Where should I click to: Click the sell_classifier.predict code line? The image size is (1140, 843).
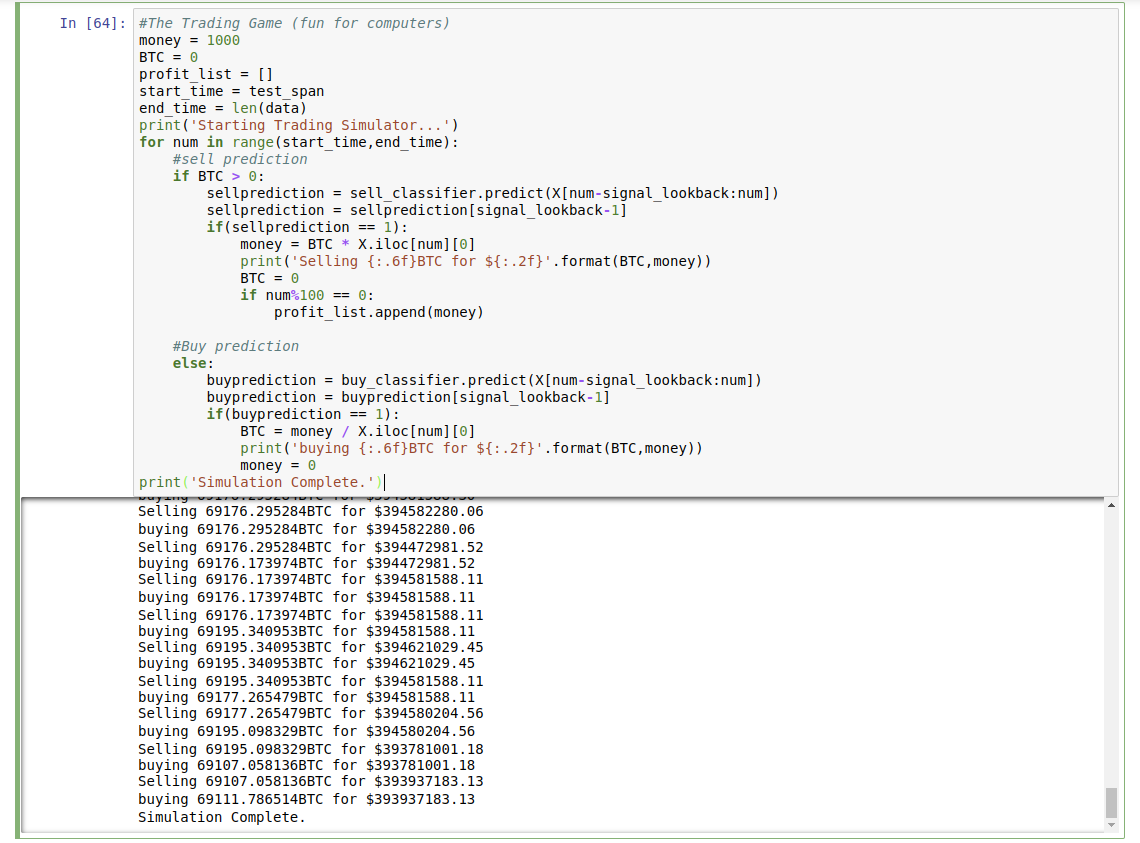(492, 193)
